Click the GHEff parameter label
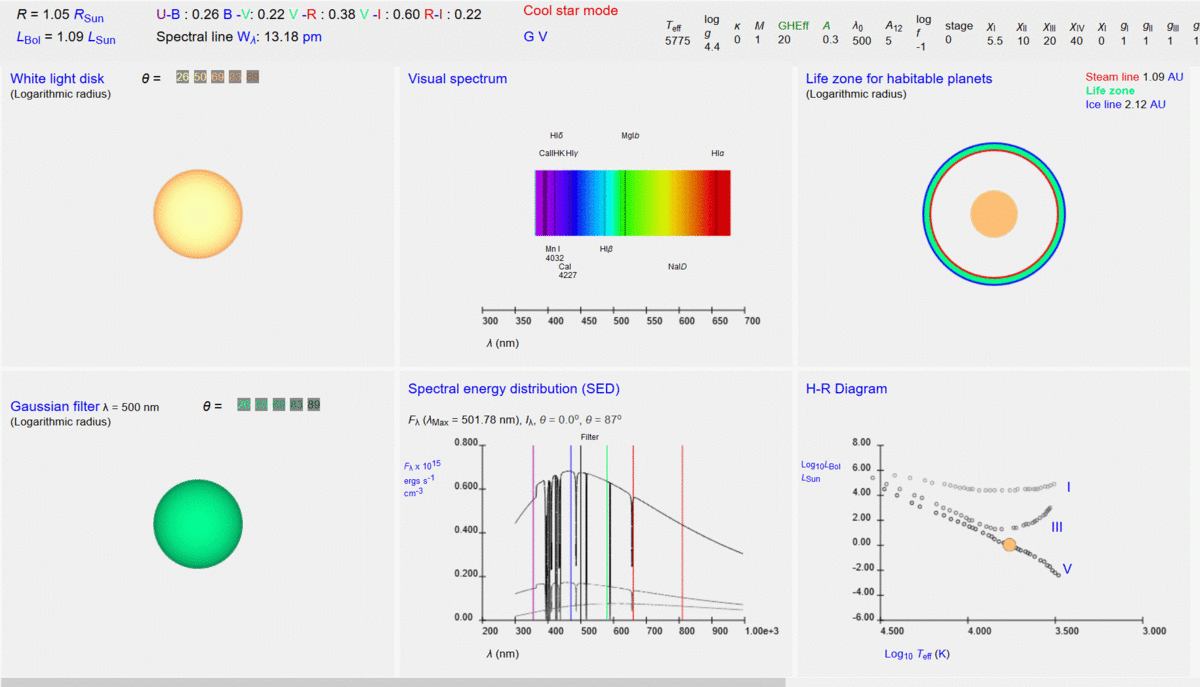1200x687 pixels. [793, 26]
